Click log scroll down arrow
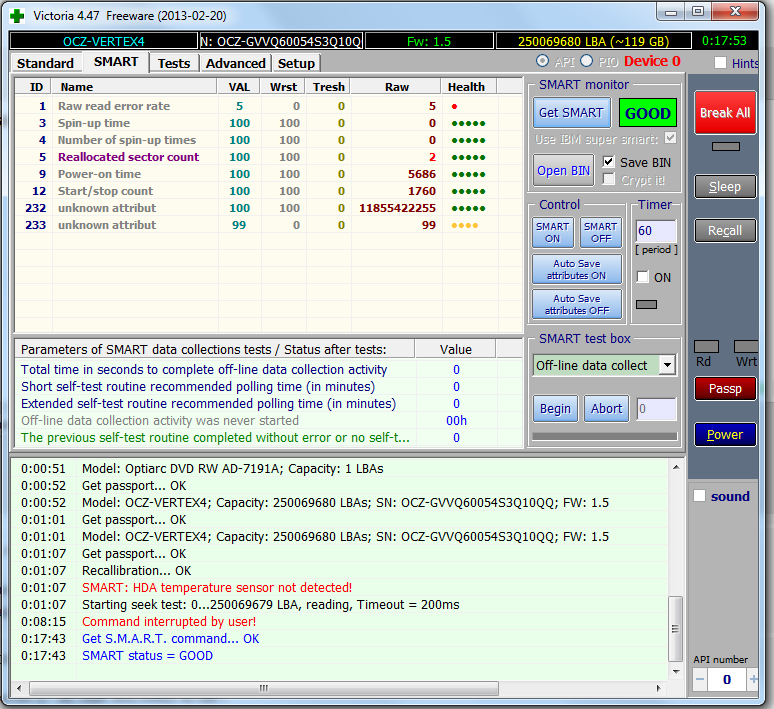 (676, 671)
